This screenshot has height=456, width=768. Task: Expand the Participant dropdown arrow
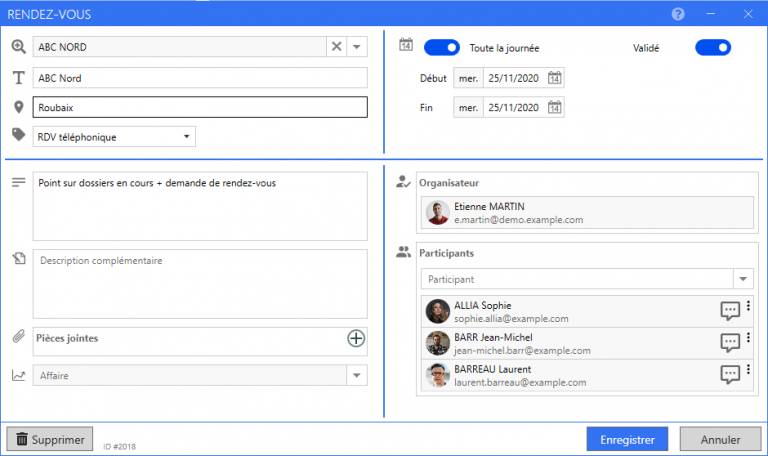(x=743, y=279)
